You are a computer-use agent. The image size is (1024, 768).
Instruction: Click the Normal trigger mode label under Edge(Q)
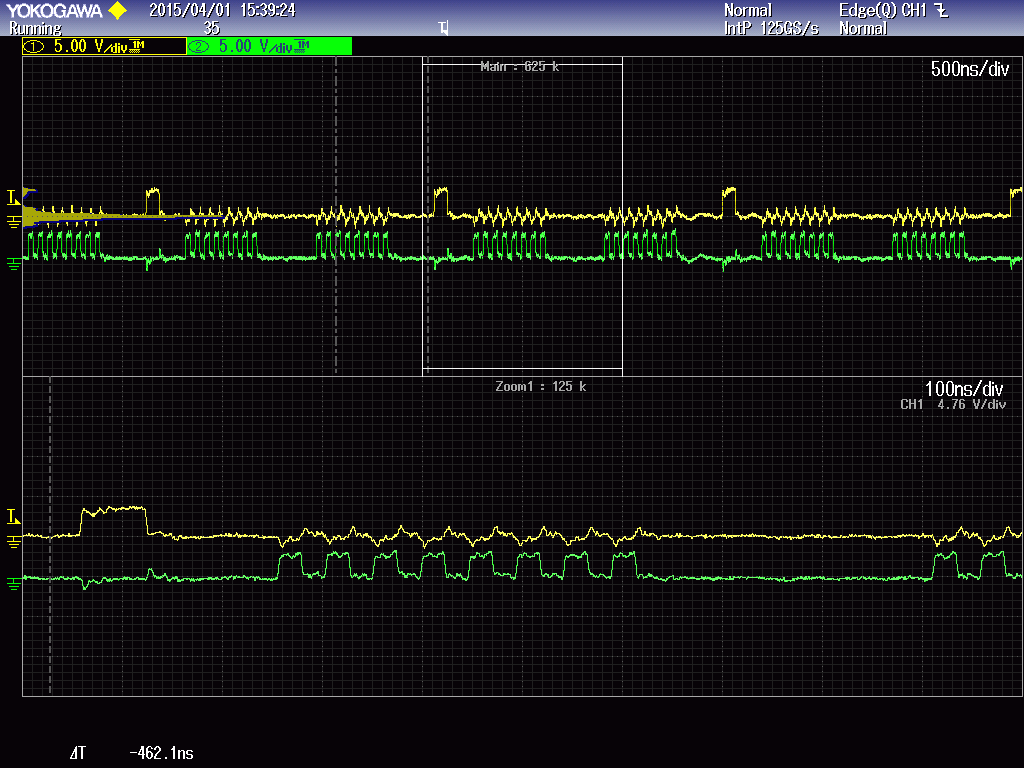tap(863, 29)
